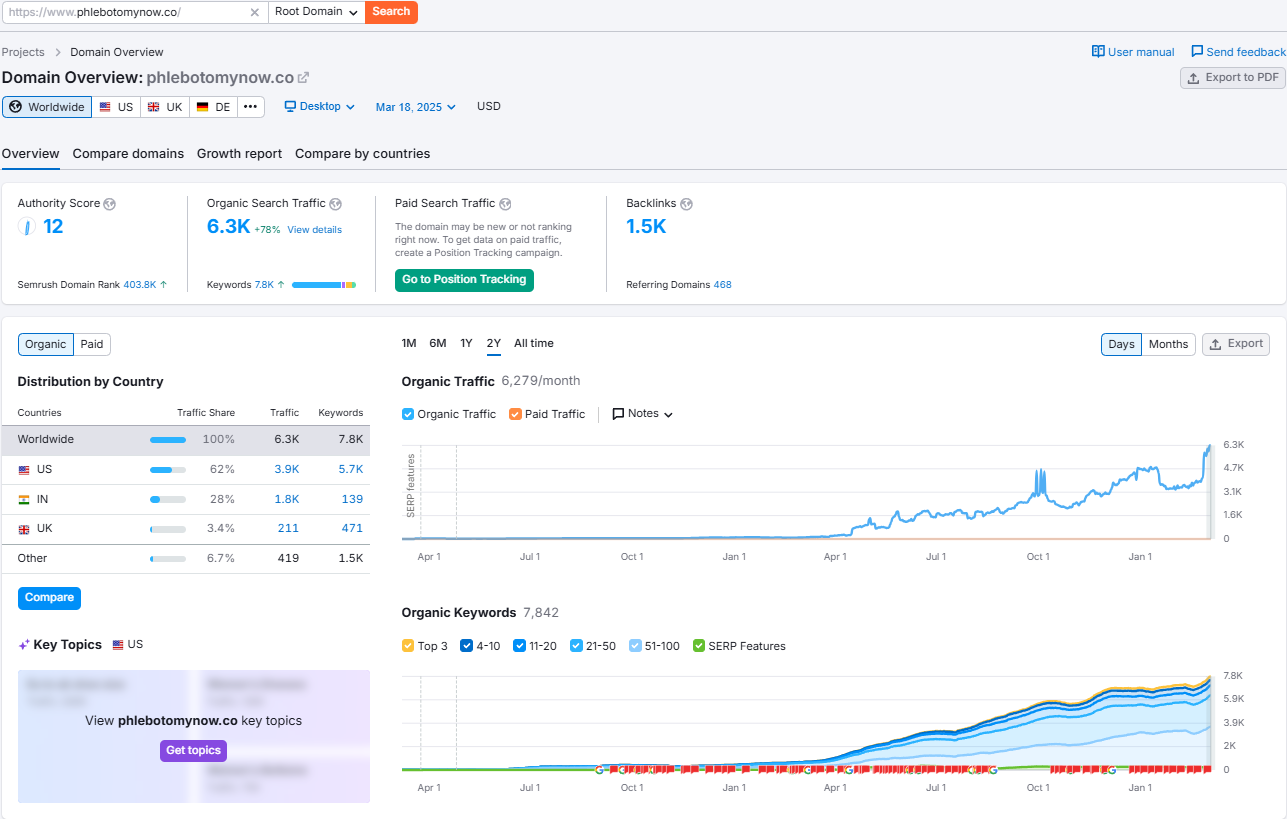The image size is (1287, 819).
Task: Click the keywords distribution color bar
Action: [324, 285]
